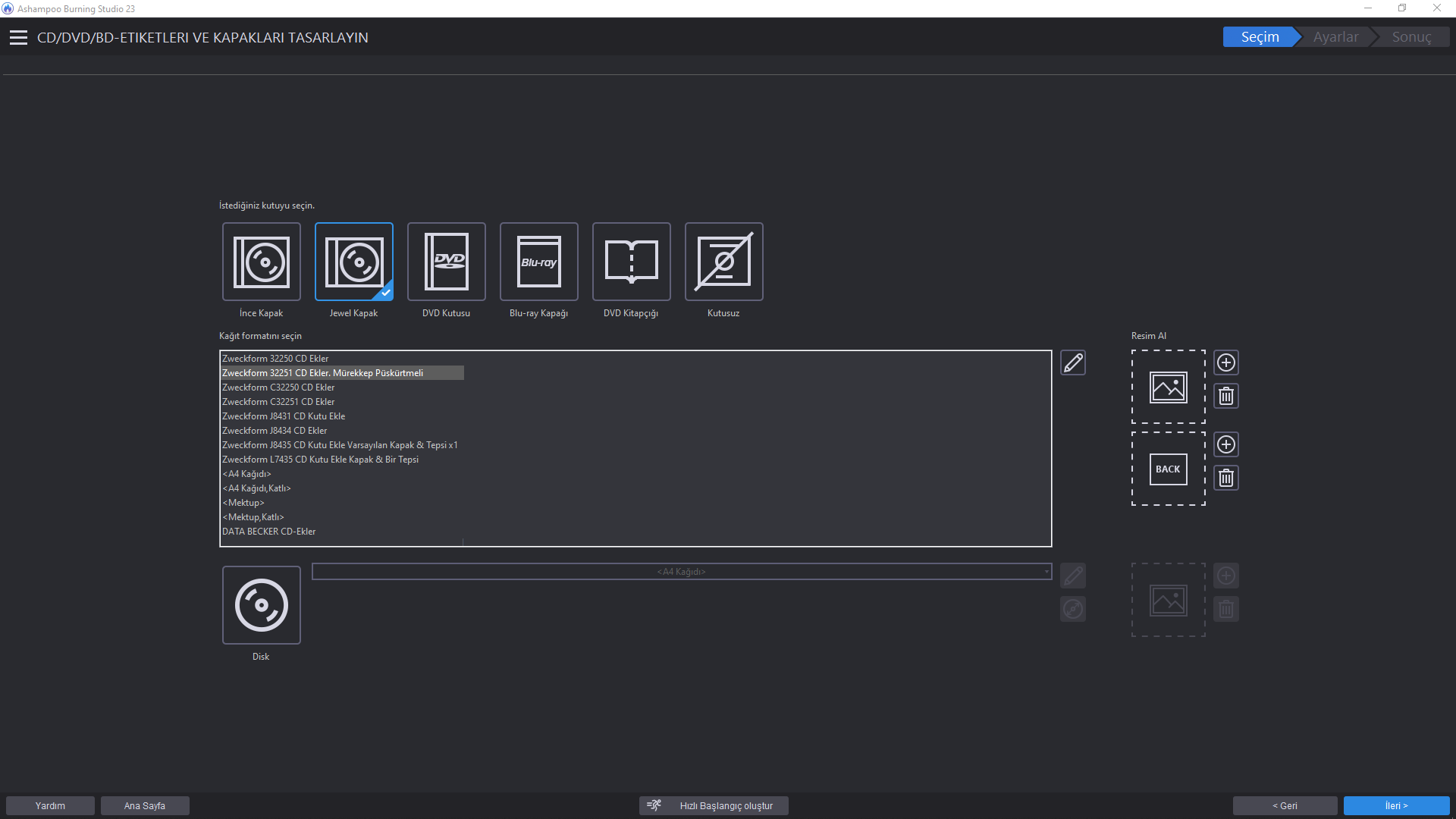The image size is (1456, 819).
Task: Select Zweckform C32251 CD Ekler
Action: pyautogui.click(x=343, y=402)
